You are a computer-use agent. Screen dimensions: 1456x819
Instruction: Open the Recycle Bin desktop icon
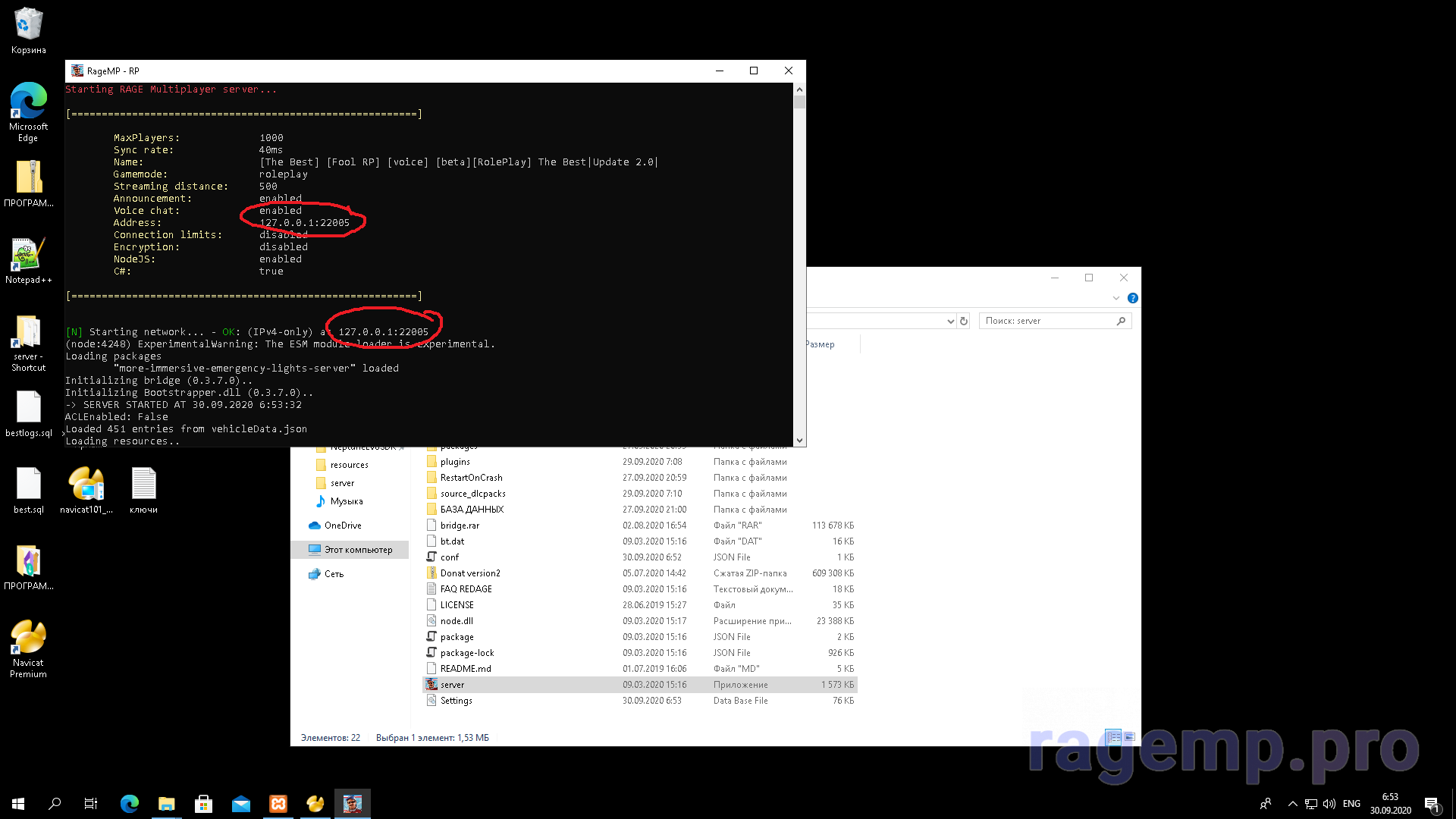[28, 30]
